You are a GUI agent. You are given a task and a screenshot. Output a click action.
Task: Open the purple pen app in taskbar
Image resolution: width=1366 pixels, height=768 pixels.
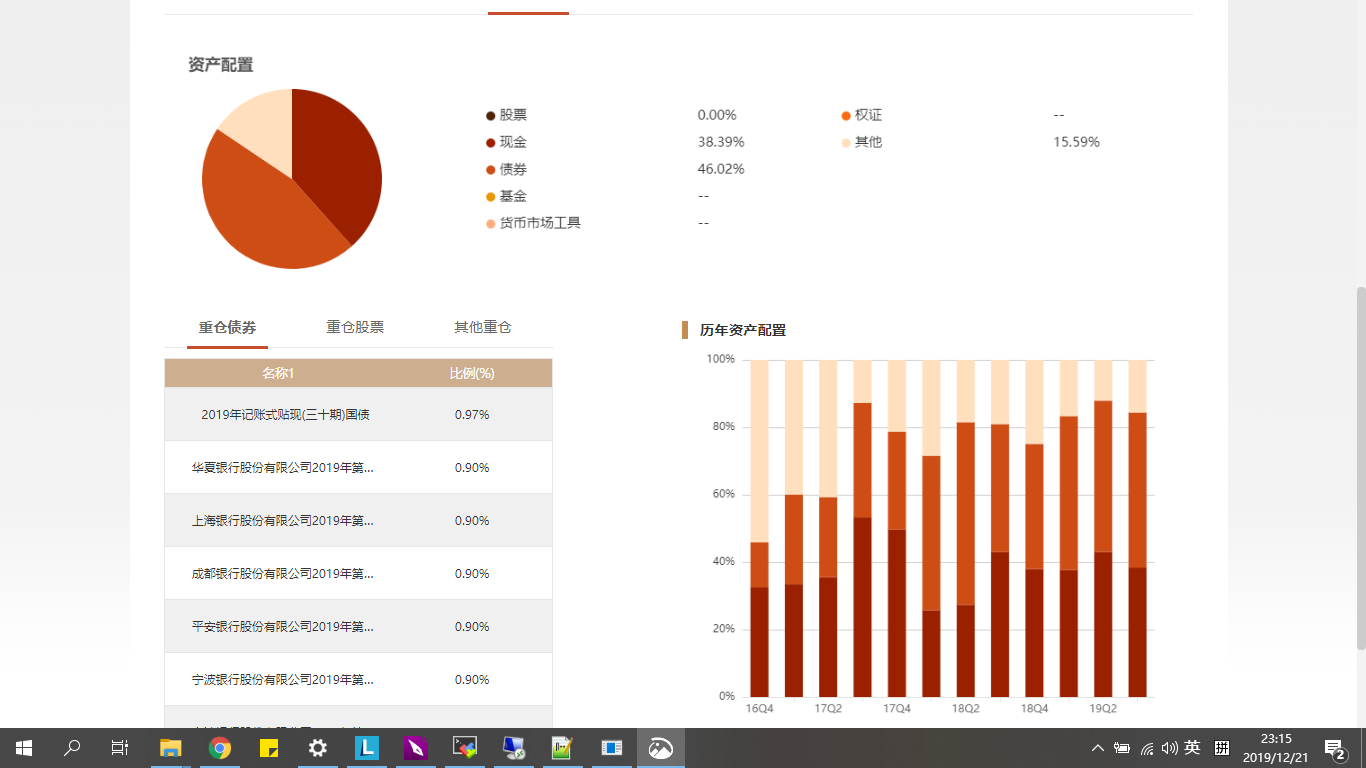[416, 748]
